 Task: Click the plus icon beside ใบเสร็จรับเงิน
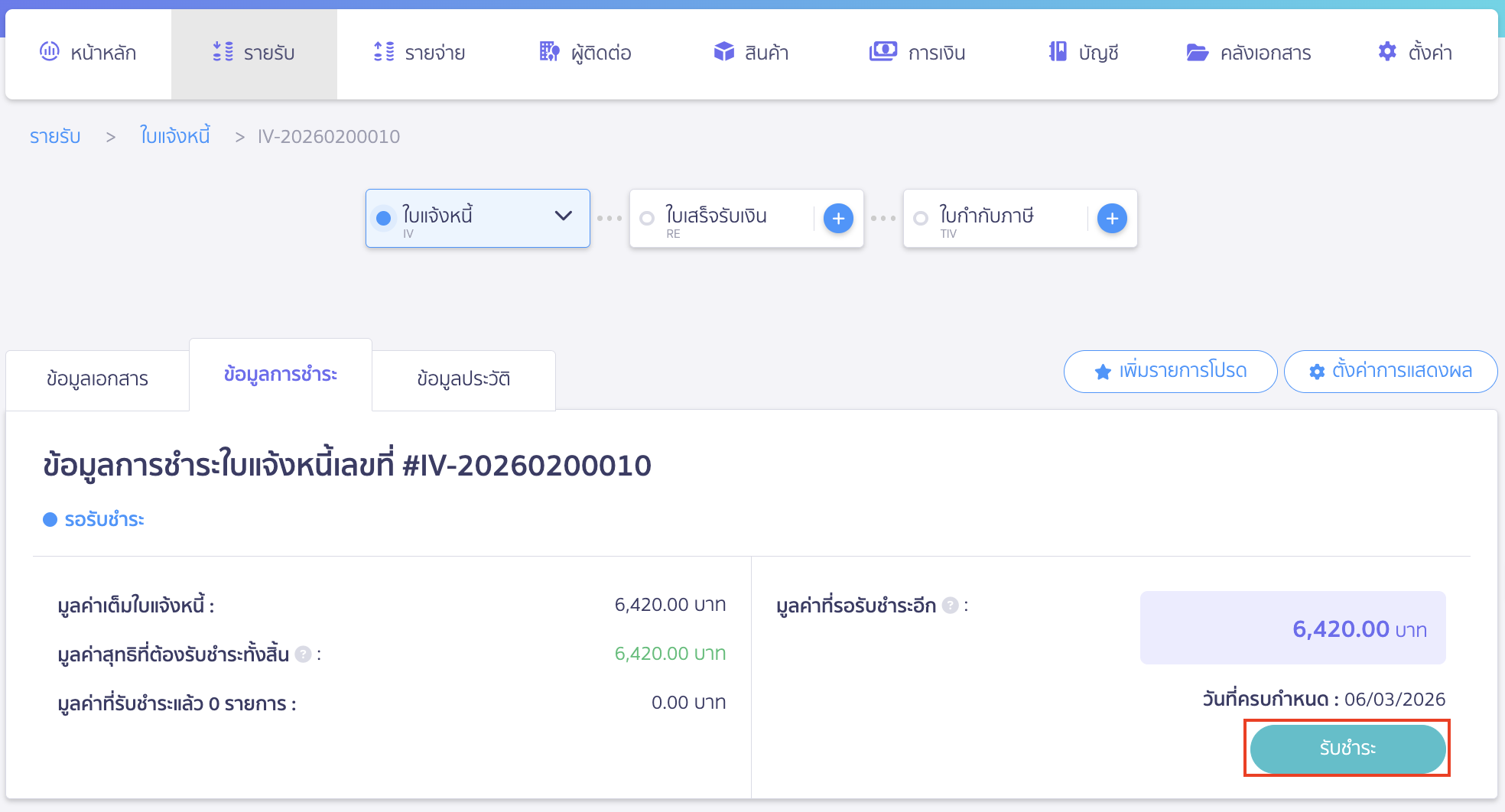(x=838, y=218)
